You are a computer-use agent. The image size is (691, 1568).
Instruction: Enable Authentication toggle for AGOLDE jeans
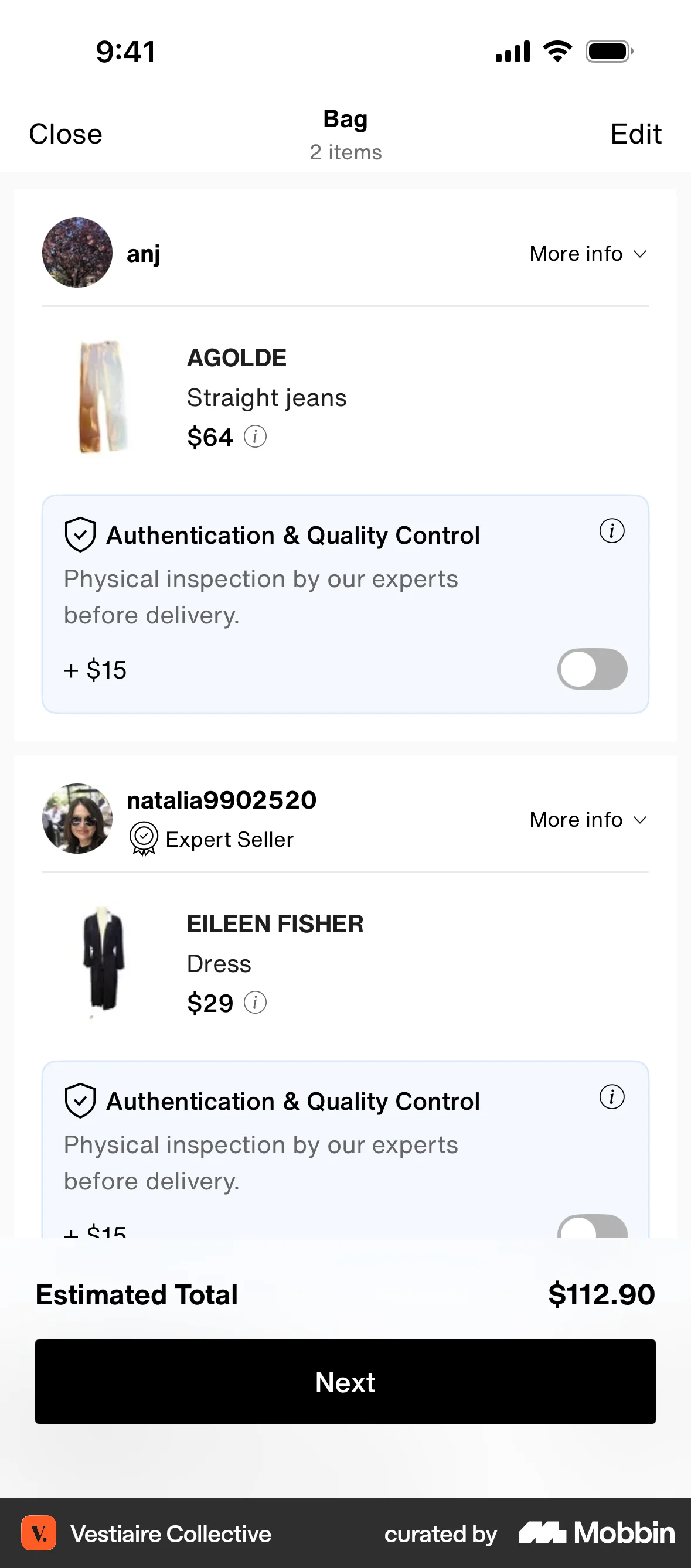[593, 670]
